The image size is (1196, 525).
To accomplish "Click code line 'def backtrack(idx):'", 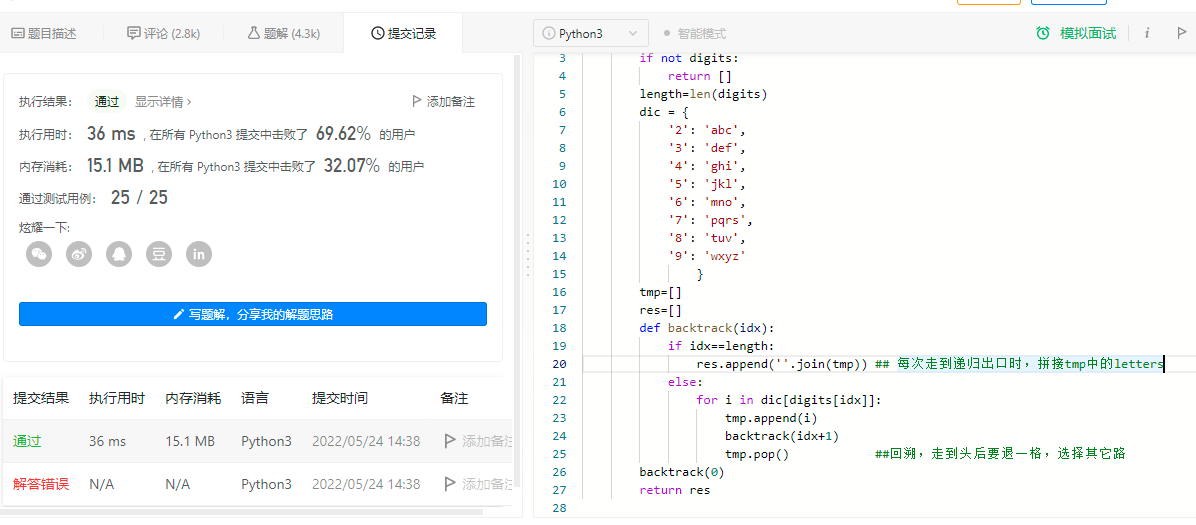I will point(707,328).
